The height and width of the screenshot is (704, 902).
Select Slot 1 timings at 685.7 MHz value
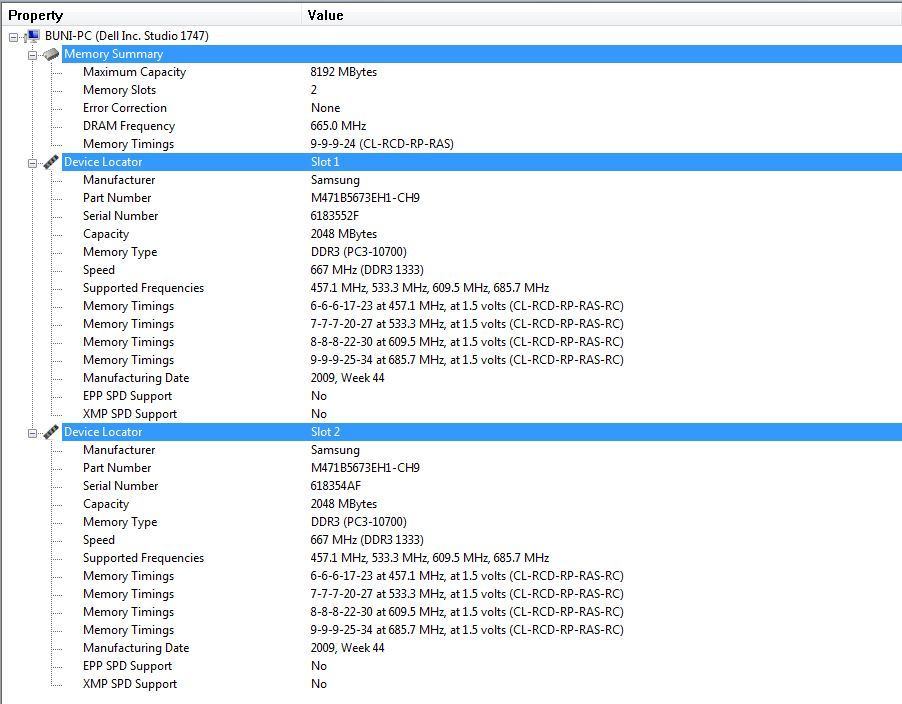(x=467, y=360)
